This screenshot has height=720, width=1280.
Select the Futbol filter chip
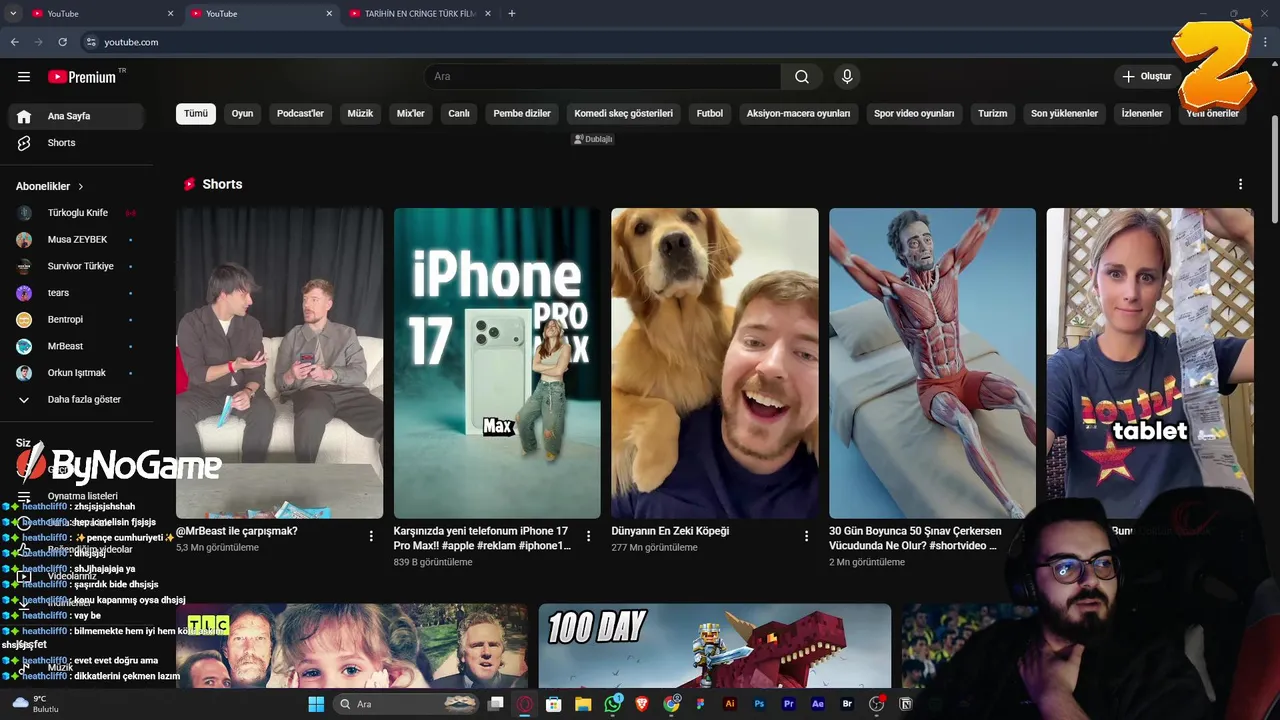pyautogui.click(x=710, y=114)
